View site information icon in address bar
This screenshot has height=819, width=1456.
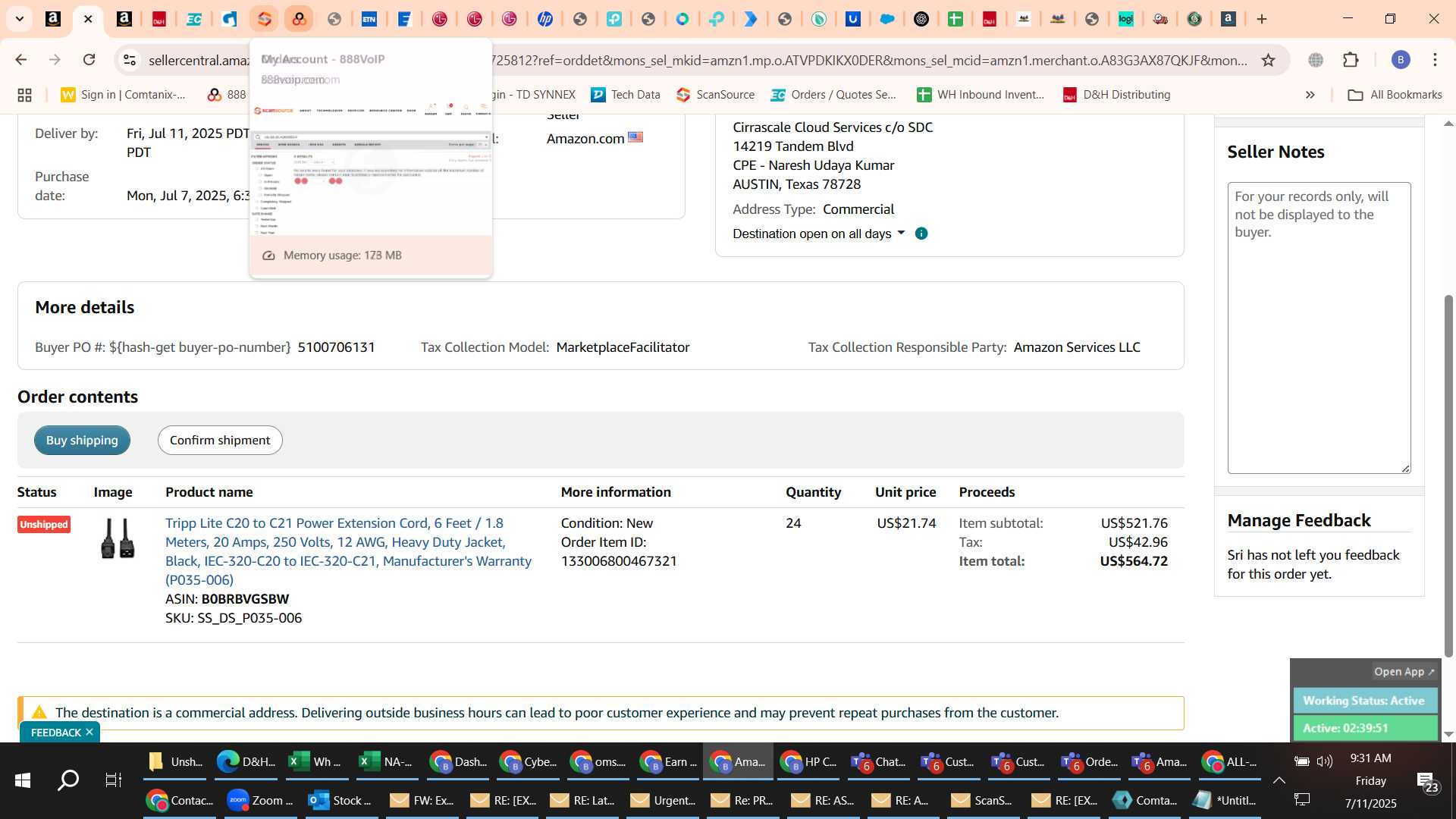coord(130,60)
